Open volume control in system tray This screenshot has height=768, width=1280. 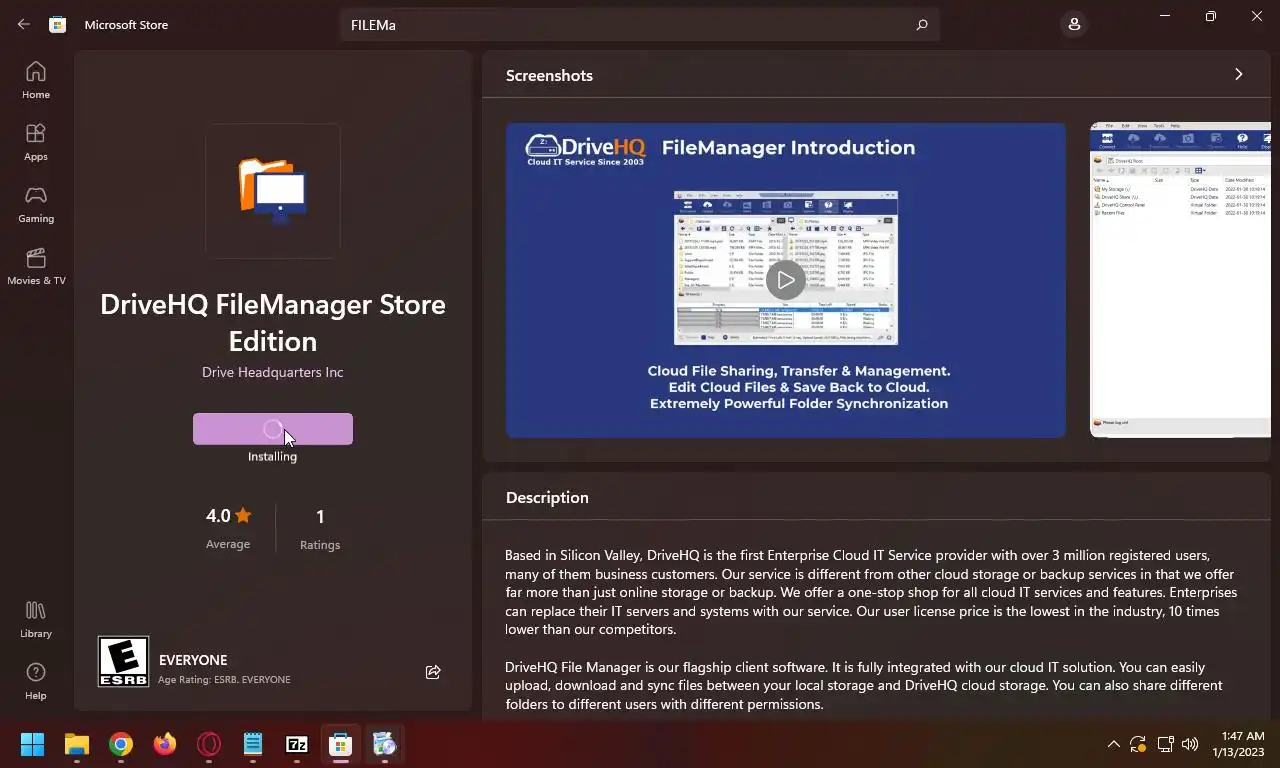(1190, 744)
